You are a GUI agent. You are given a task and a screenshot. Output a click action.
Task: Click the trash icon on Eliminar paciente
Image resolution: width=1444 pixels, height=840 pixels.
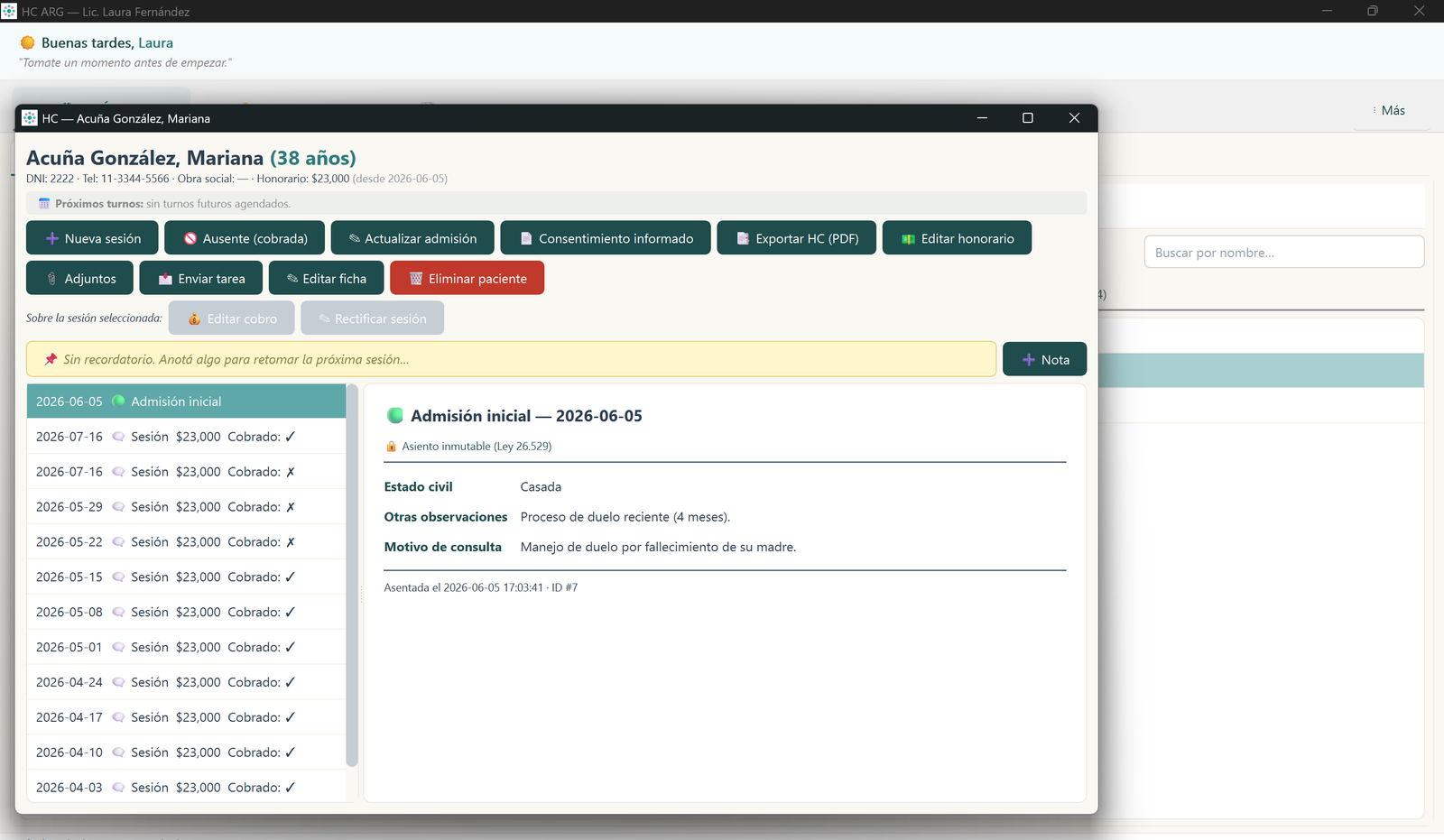point(416,279)
